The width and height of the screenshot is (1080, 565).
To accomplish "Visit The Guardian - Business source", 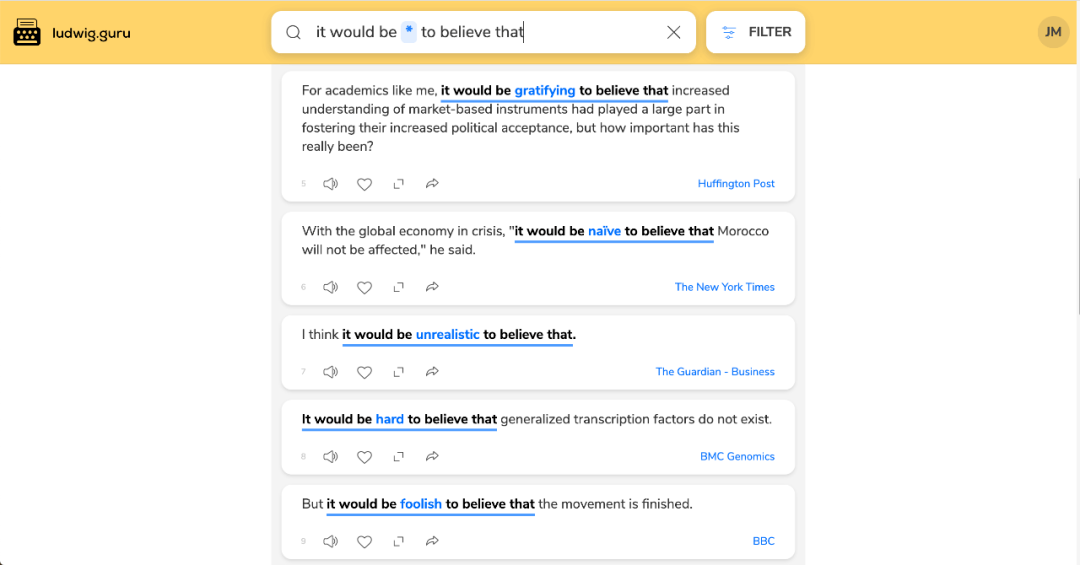I will click(x=715, y=372).
